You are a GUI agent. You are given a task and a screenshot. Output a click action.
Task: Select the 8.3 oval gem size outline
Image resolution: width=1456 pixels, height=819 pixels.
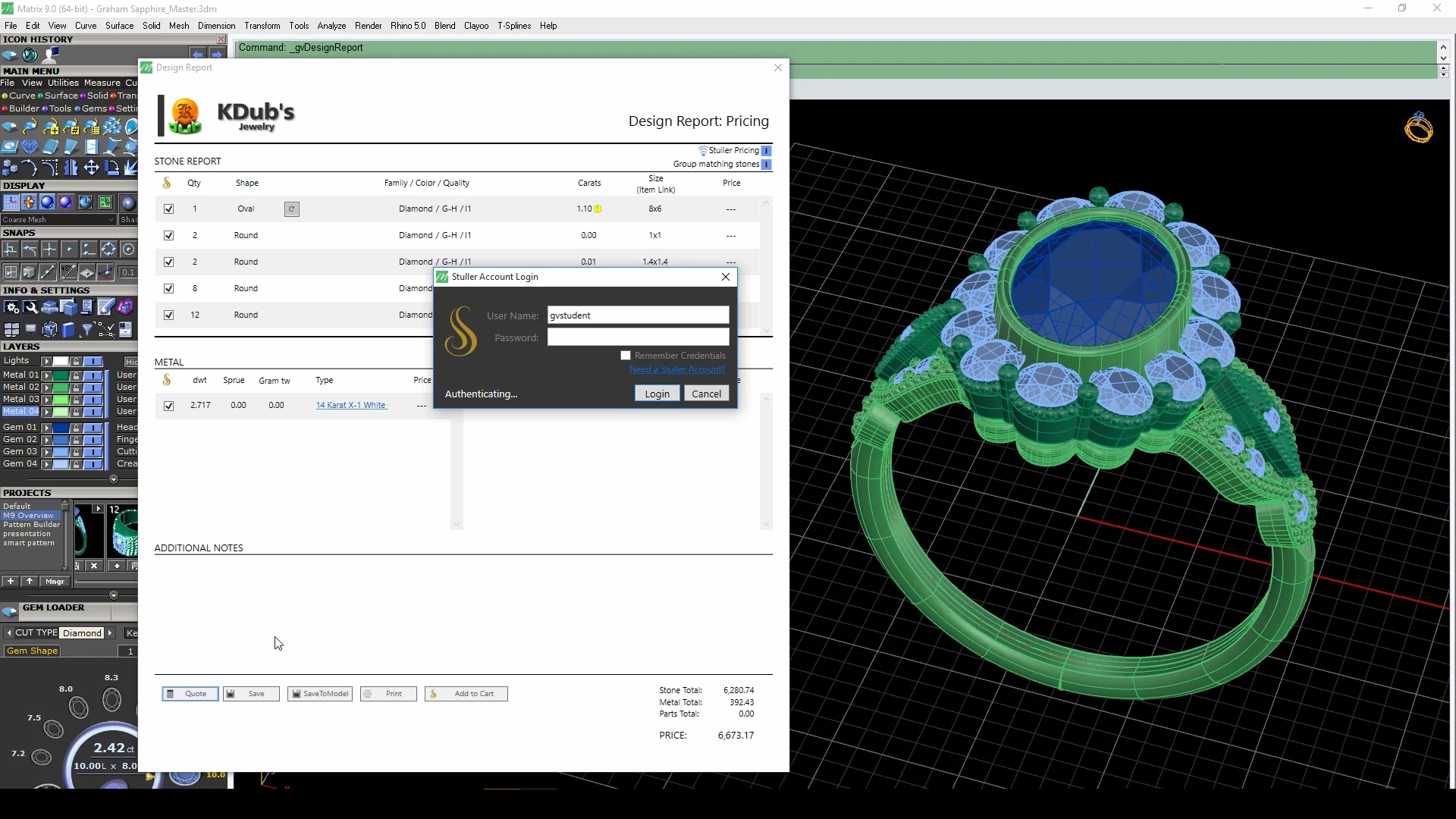[x=111, y=699]
